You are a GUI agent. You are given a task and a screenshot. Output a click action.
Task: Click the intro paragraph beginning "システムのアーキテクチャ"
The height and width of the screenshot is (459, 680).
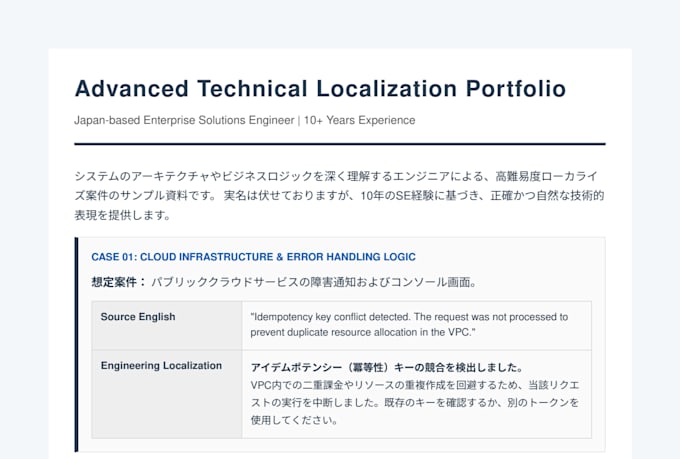click(x=340, y=196)
